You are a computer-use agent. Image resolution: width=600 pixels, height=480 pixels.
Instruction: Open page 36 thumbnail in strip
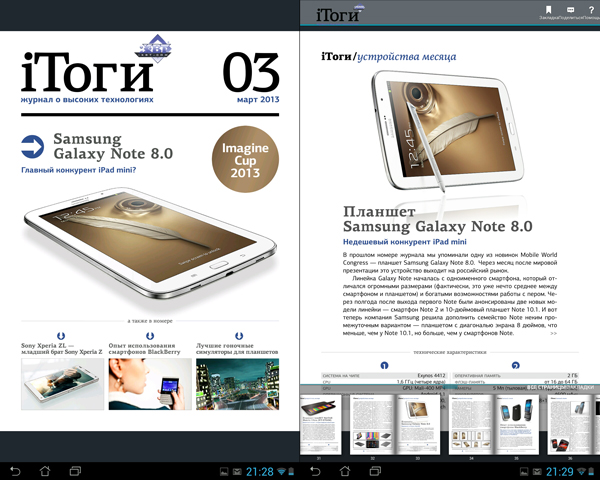point(570,424)
